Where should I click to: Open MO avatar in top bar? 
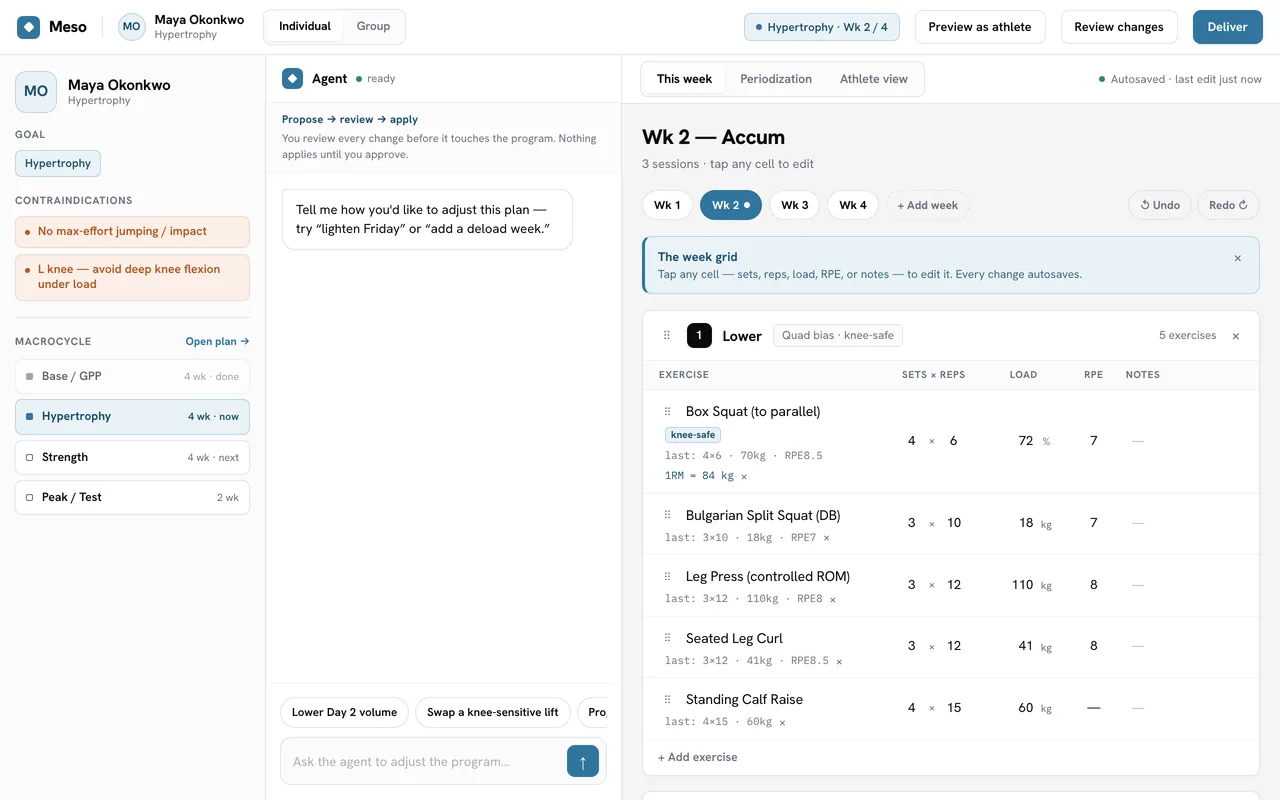tap(132, 27)
